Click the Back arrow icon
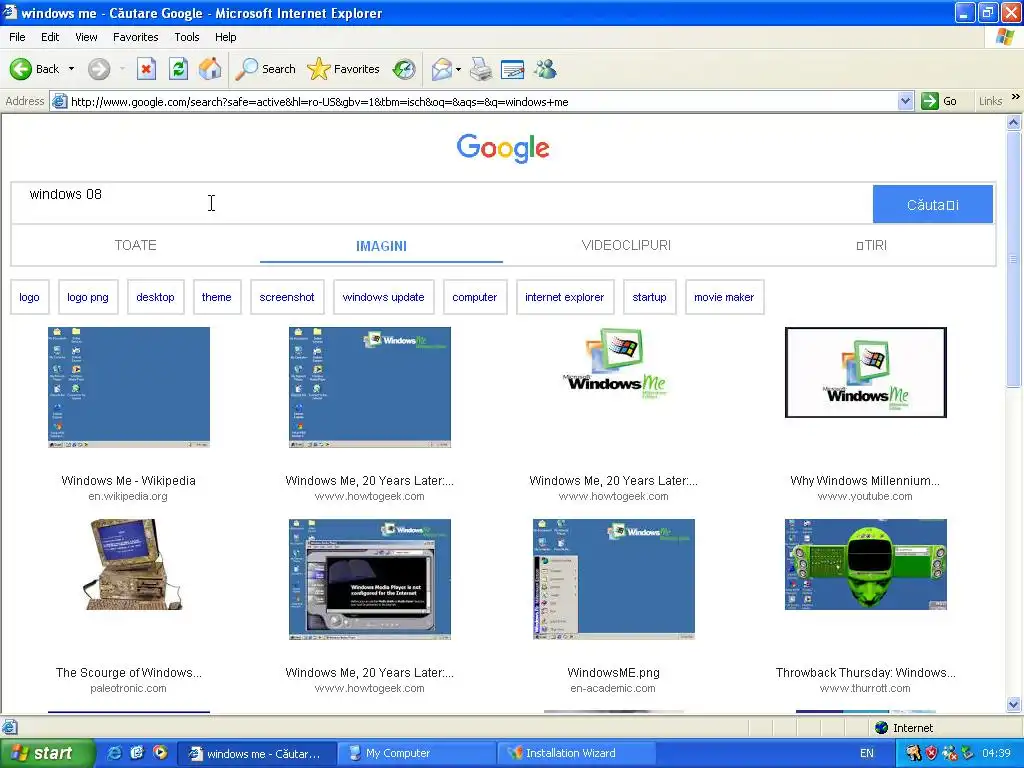The height and width of the screenshot is (768, 1024). coord(20,69)
